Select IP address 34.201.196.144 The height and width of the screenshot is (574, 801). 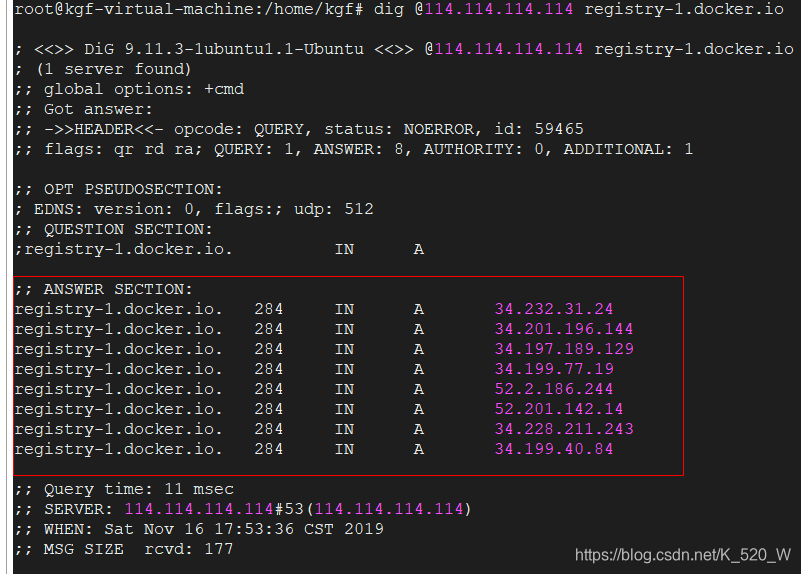click(564, 329)
